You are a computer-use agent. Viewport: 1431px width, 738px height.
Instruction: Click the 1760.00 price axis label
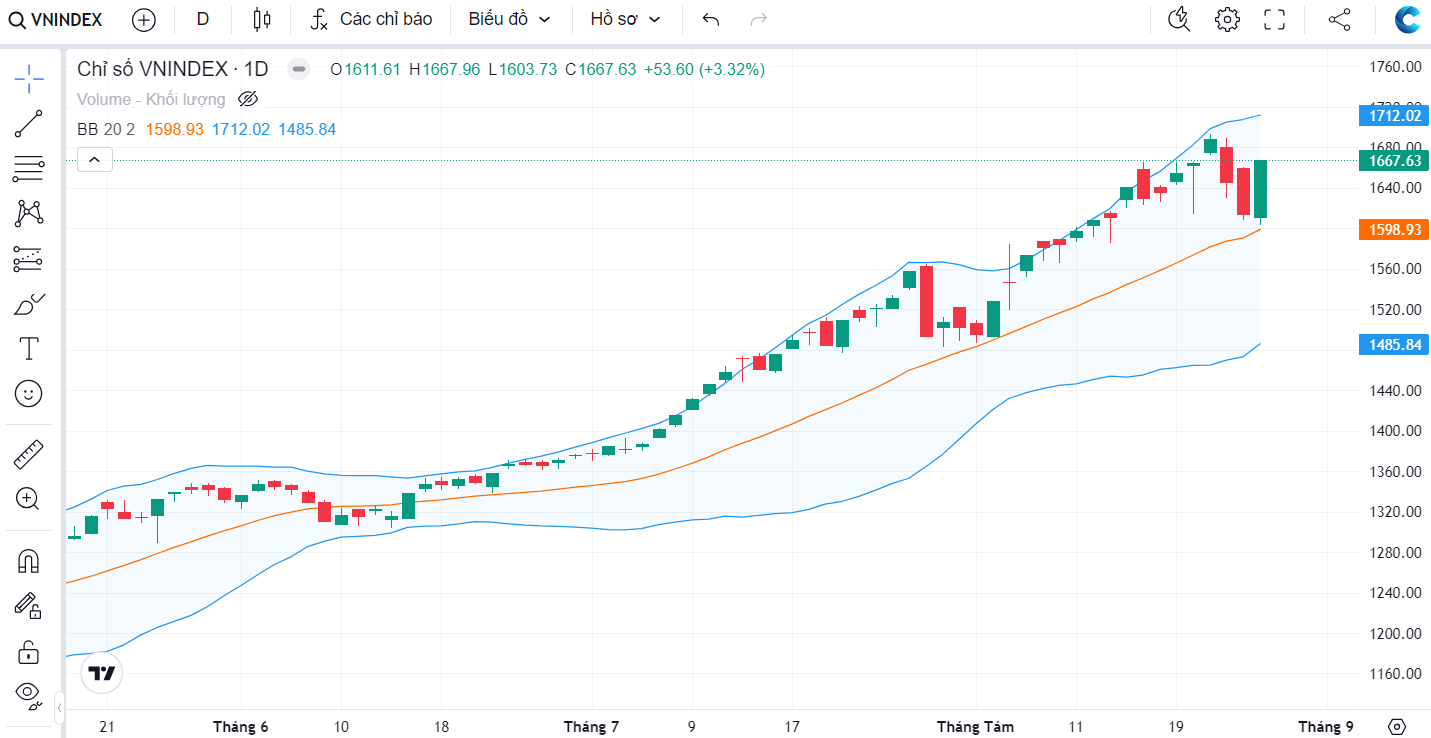(1397, 67)
